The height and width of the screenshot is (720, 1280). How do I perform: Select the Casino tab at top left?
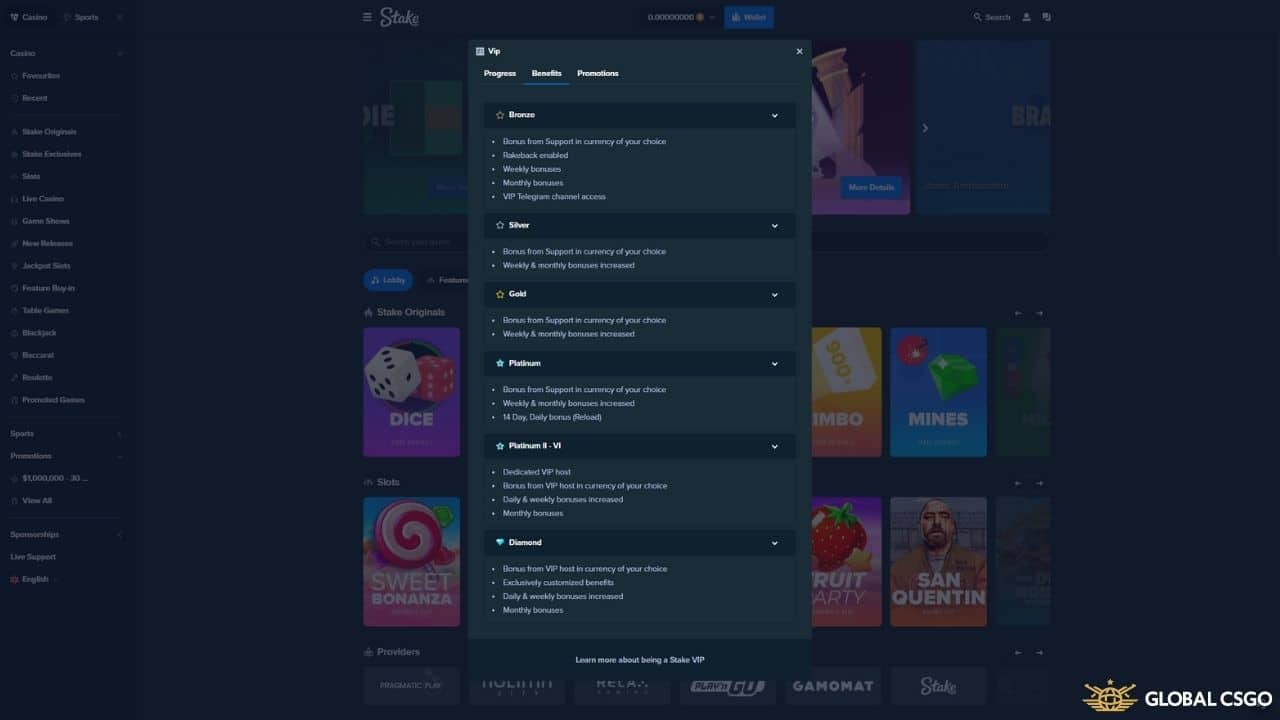pos(28,17)
